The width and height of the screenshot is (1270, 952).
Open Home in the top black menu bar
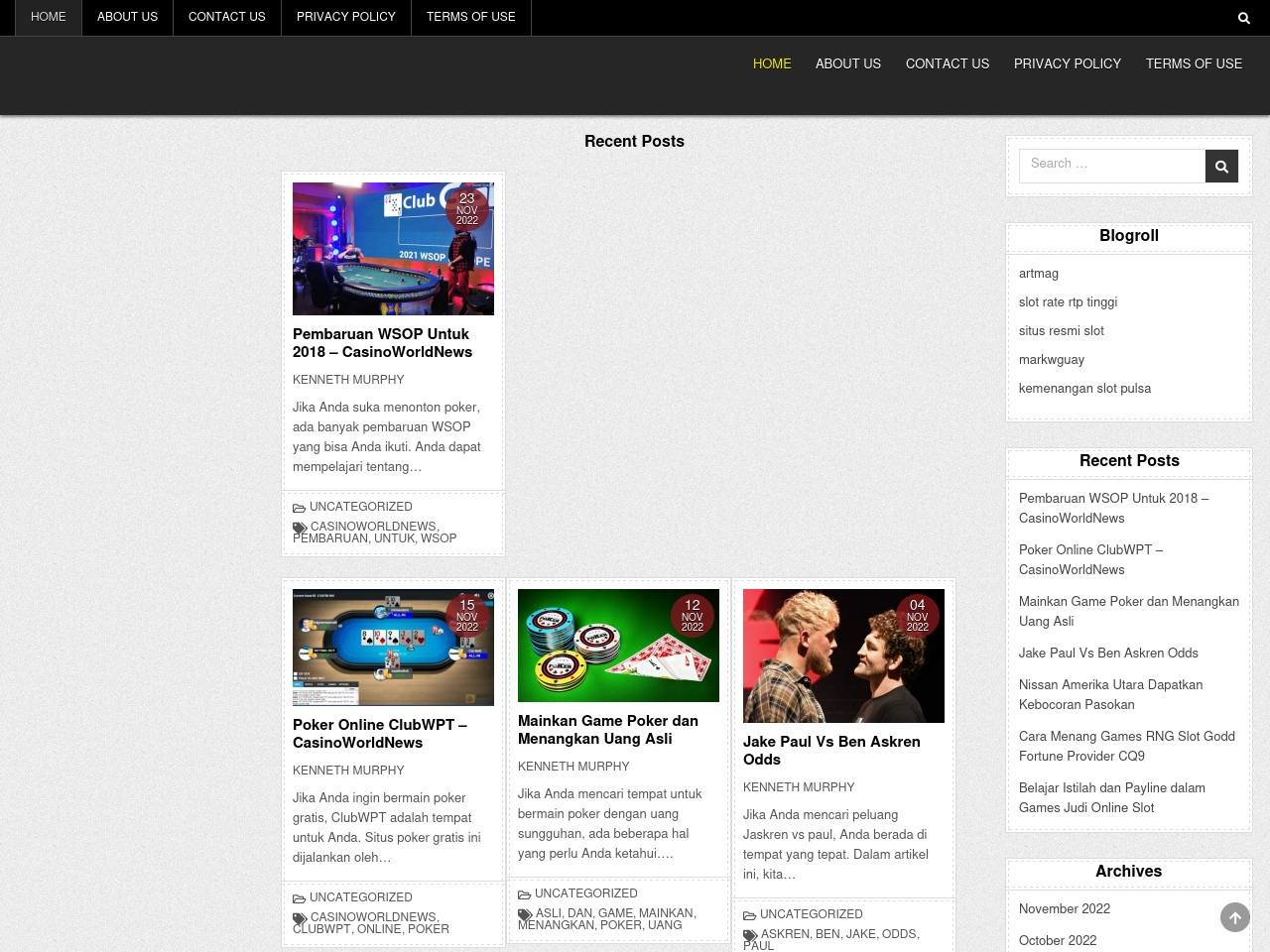tap(49, 17)
